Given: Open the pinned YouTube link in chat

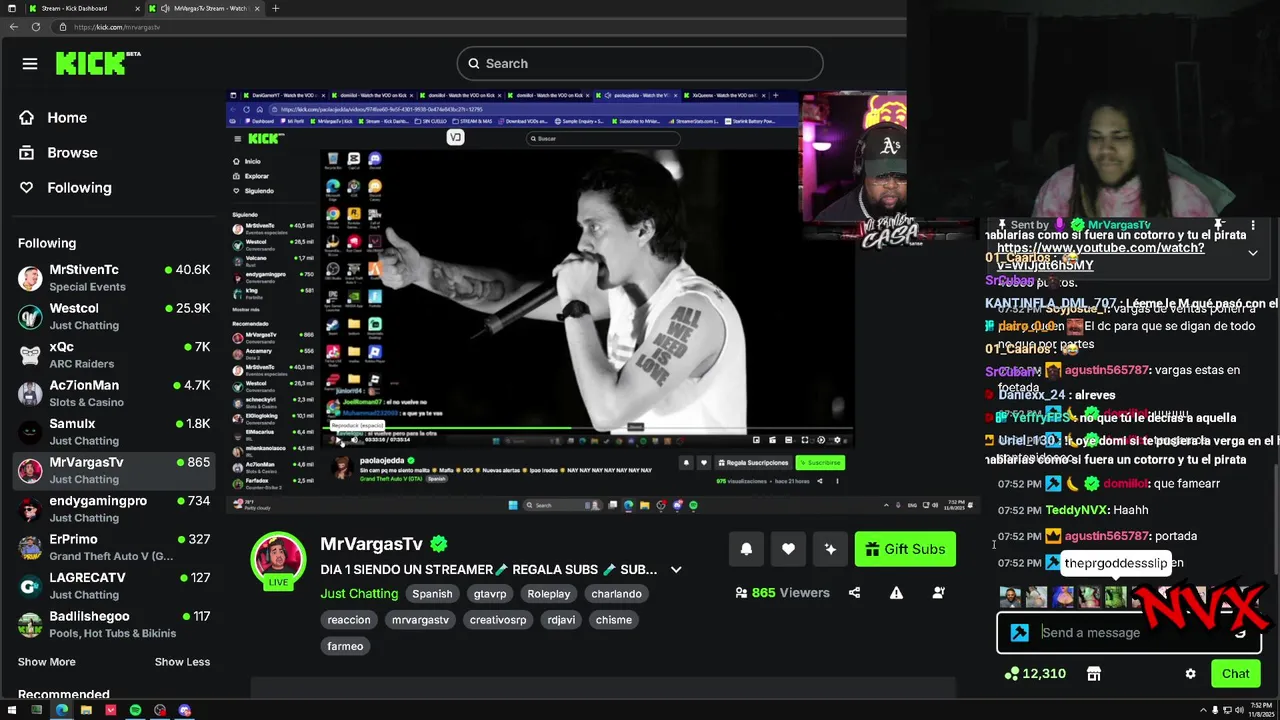Looking at the screenshot, I should point(1100,256).
